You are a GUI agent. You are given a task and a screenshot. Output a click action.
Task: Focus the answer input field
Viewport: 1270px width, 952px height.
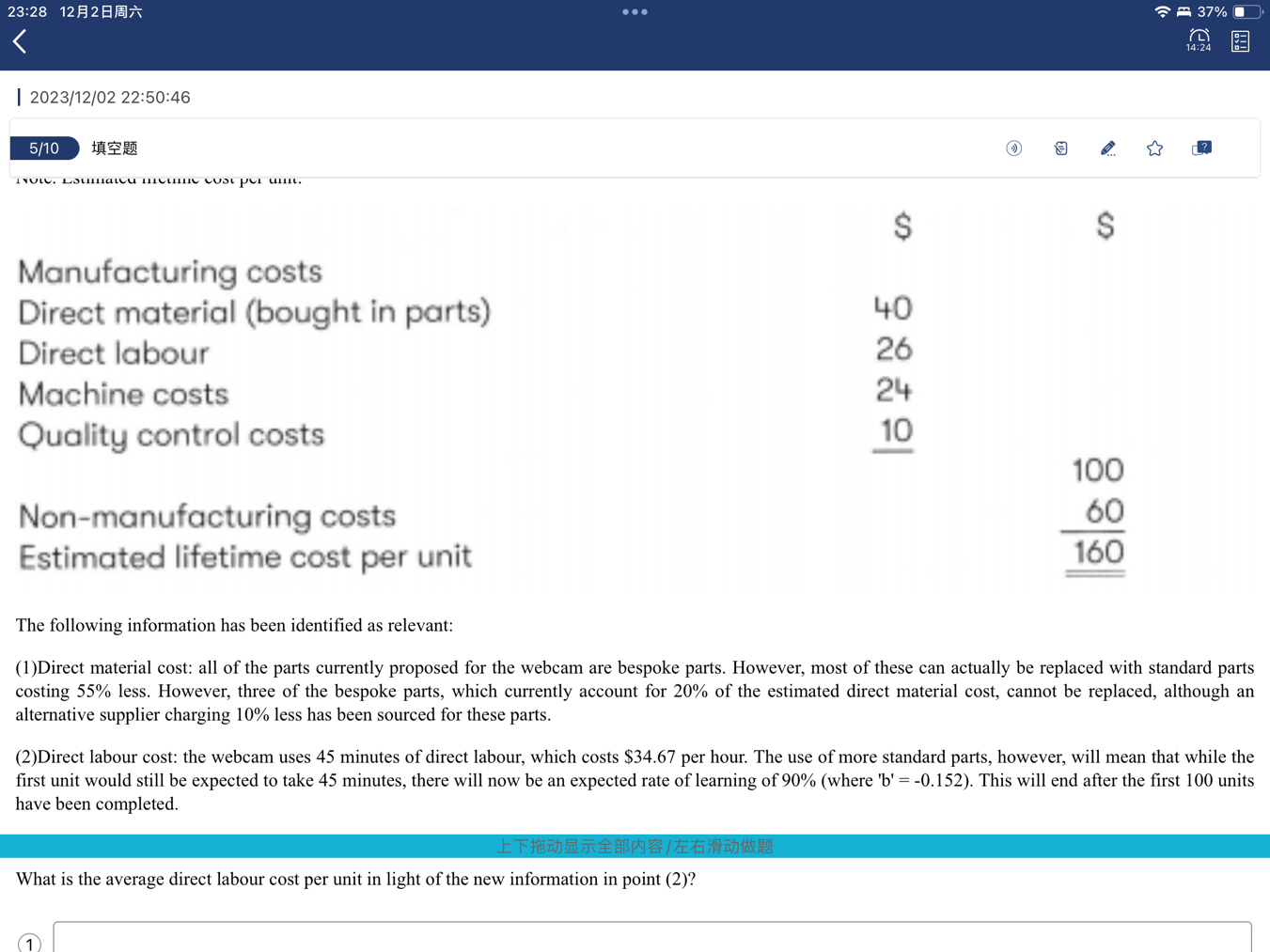[651, 937]
